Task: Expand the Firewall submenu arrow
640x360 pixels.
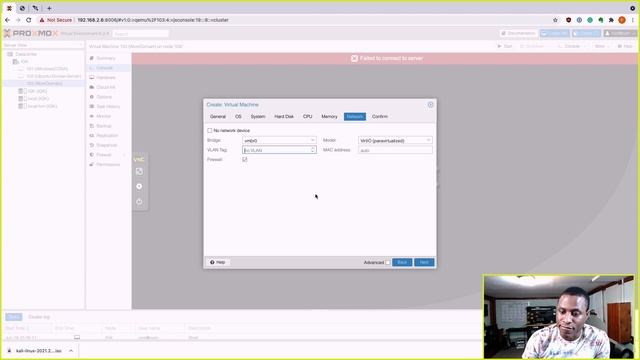Action: [124, 155]
